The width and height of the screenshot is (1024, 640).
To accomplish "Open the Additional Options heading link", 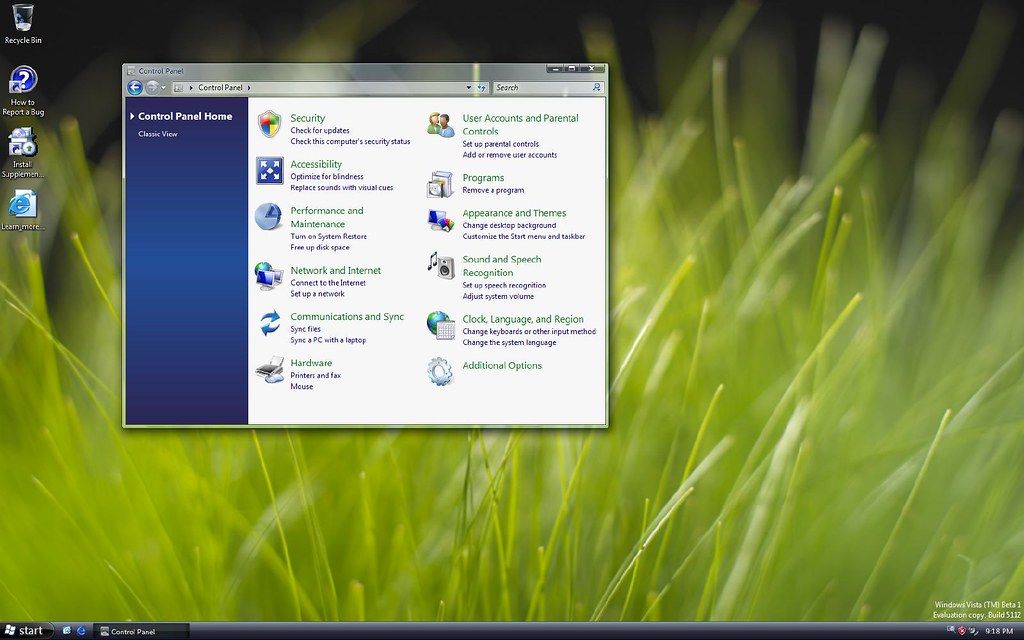I will [x=502, y=366].
